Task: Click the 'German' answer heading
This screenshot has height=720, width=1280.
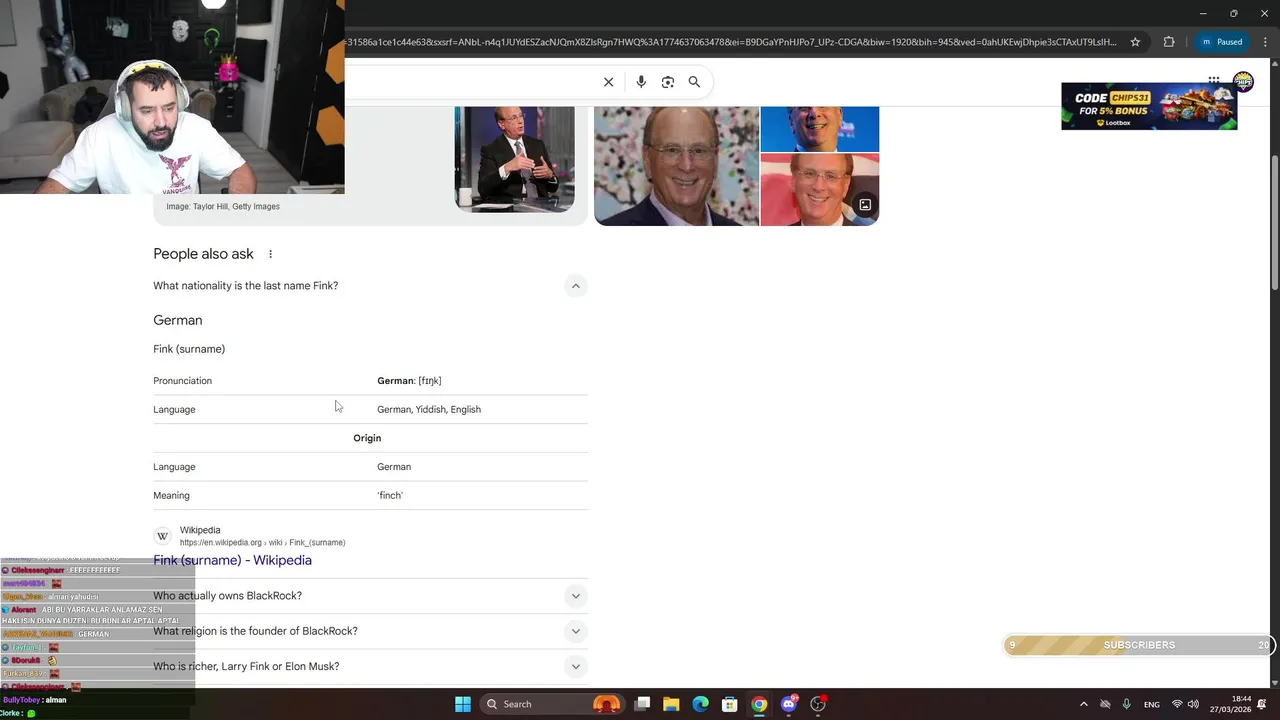Action: click(178, 320)
